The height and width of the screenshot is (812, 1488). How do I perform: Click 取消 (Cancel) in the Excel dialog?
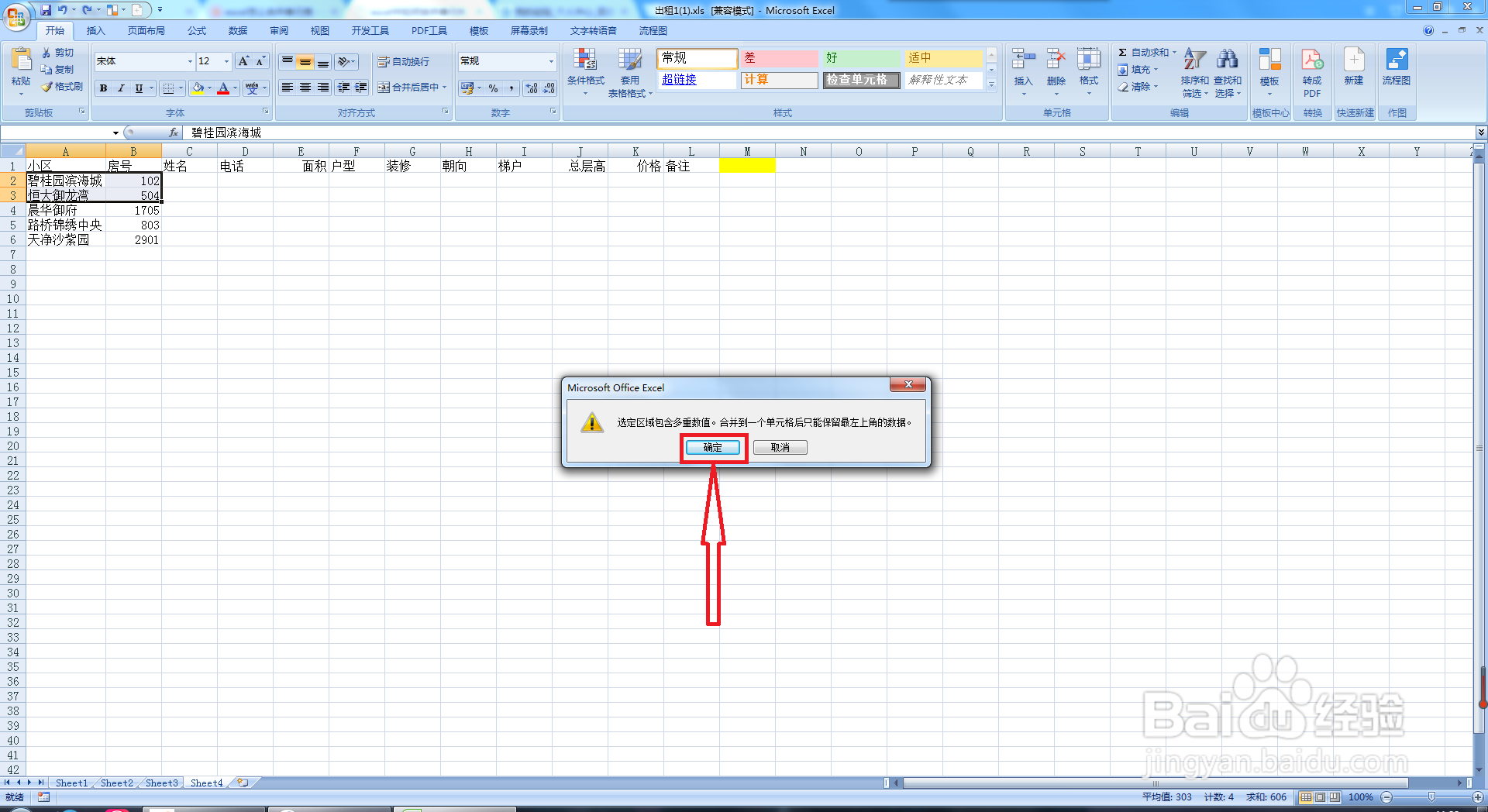(780, 448)
